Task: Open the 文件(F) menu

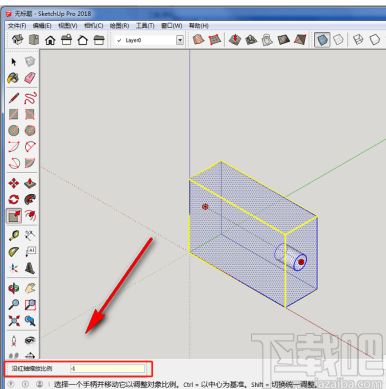Action: [17, 26]
